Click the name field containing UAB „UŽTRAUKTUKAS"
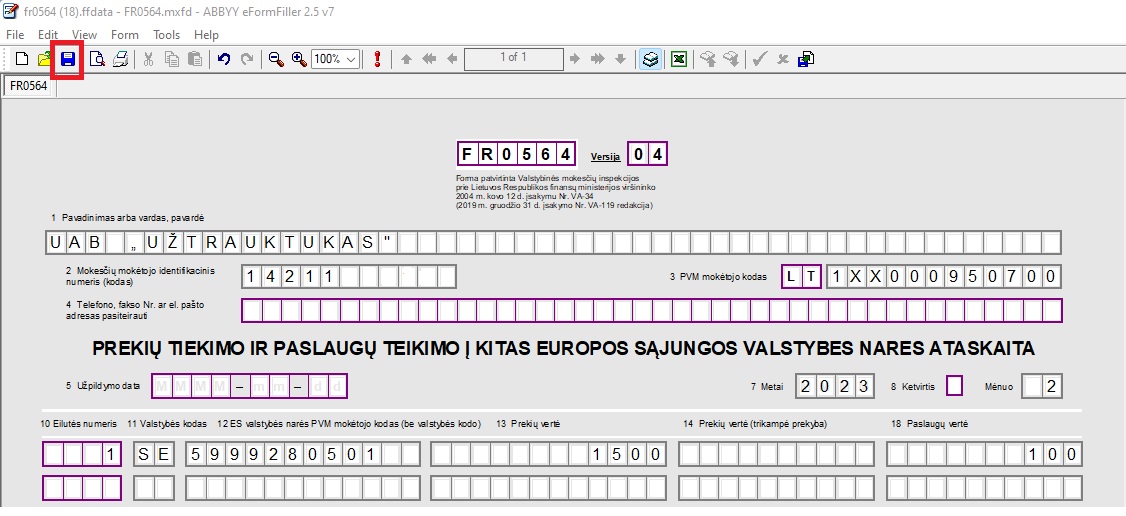The height and width of the screenshot is (516, 1126). tap(553, 243)
